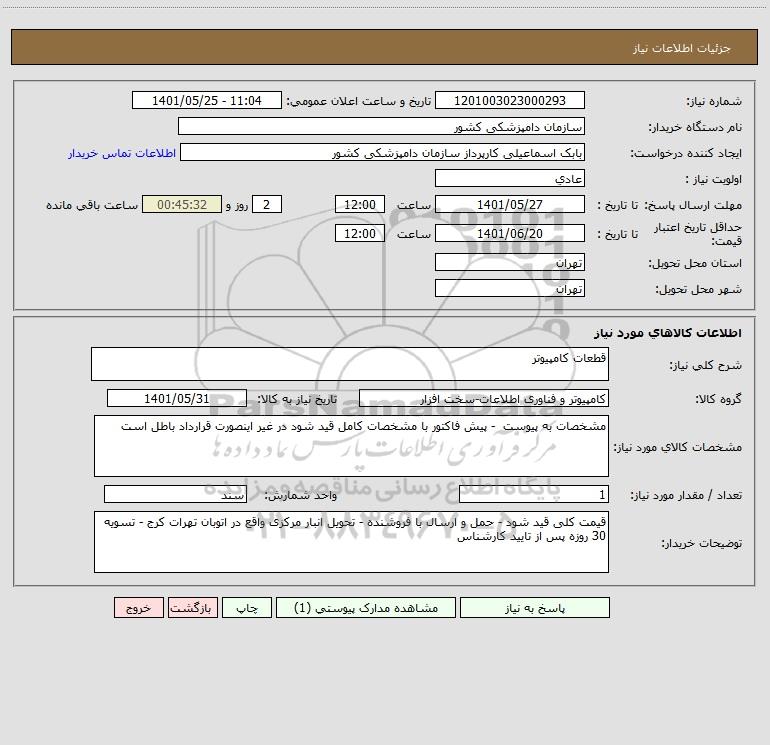The image size is (770, 745).
Task: Click the goods specifications text box
Action: (351, 446)
